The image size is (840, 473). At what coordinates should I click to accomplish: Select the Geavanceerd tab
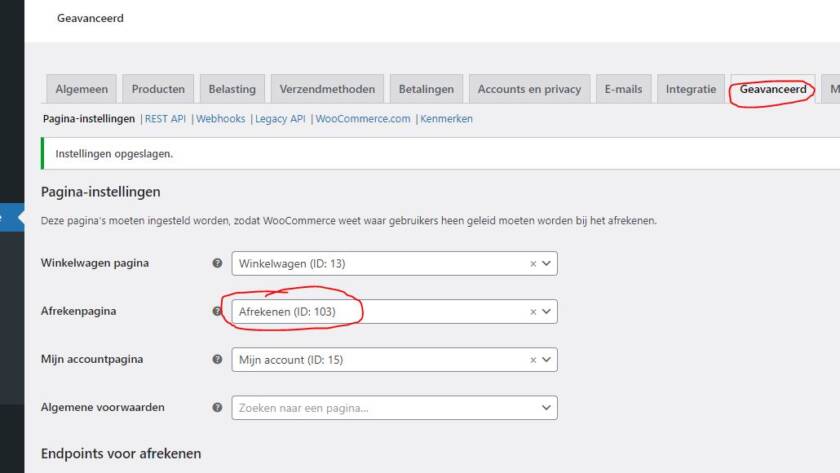point(773,89)
